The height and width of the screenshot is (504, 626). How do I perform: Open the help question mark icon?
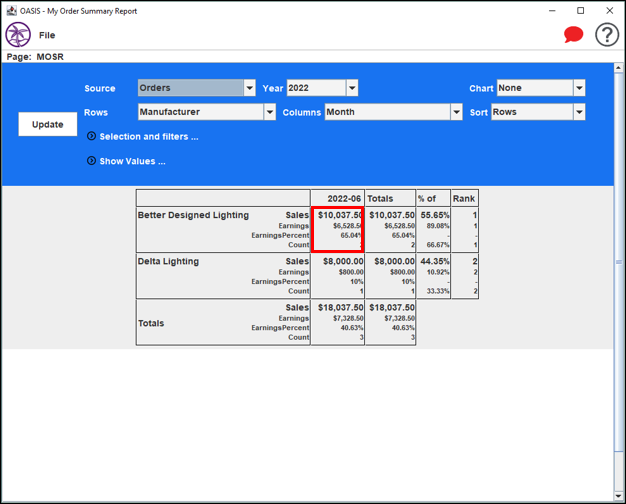tap(607, 35)
